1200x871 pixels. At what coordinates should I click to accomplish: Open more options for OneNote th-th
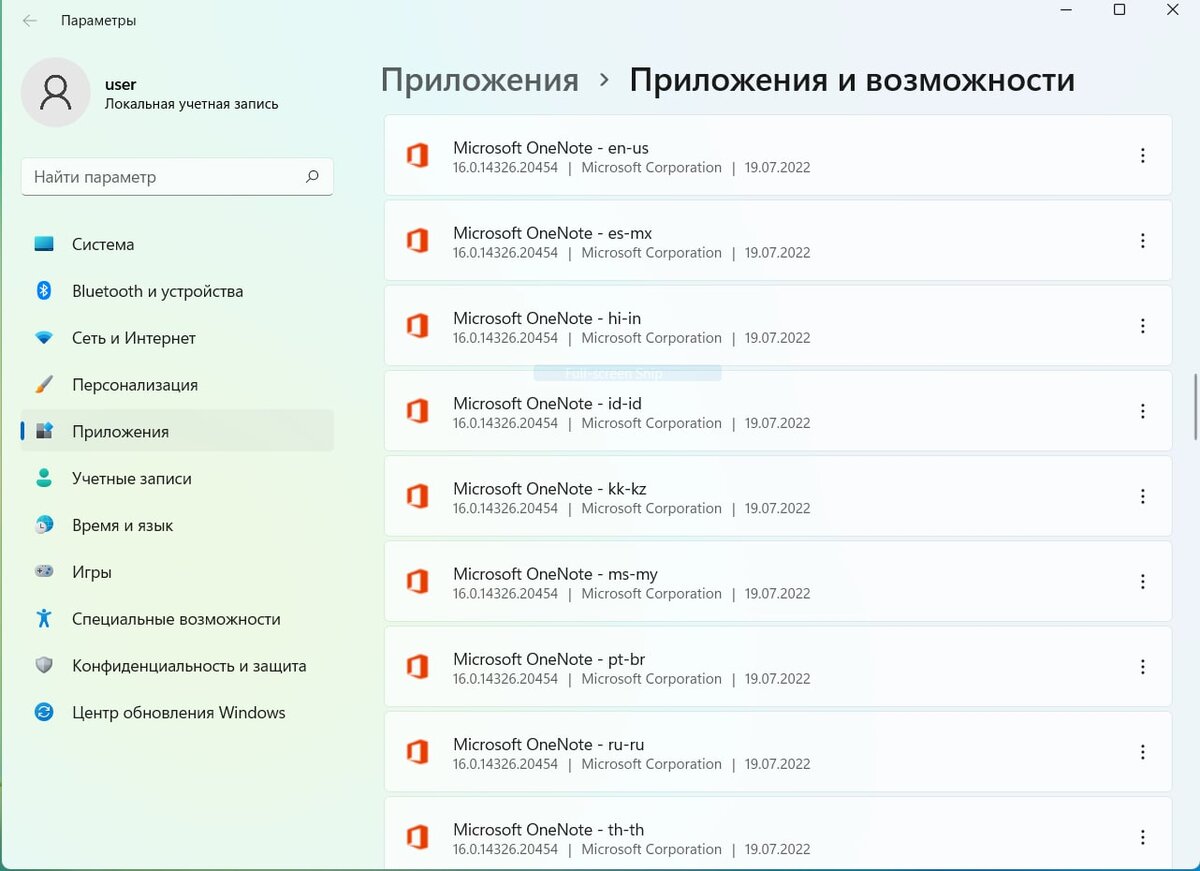coord(1143,837)
